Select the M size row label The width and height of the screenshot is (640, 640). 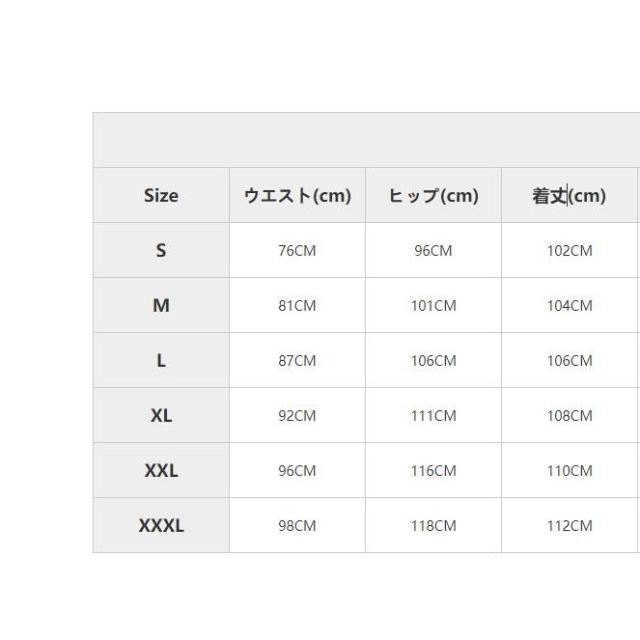click(x=161, y=306)
